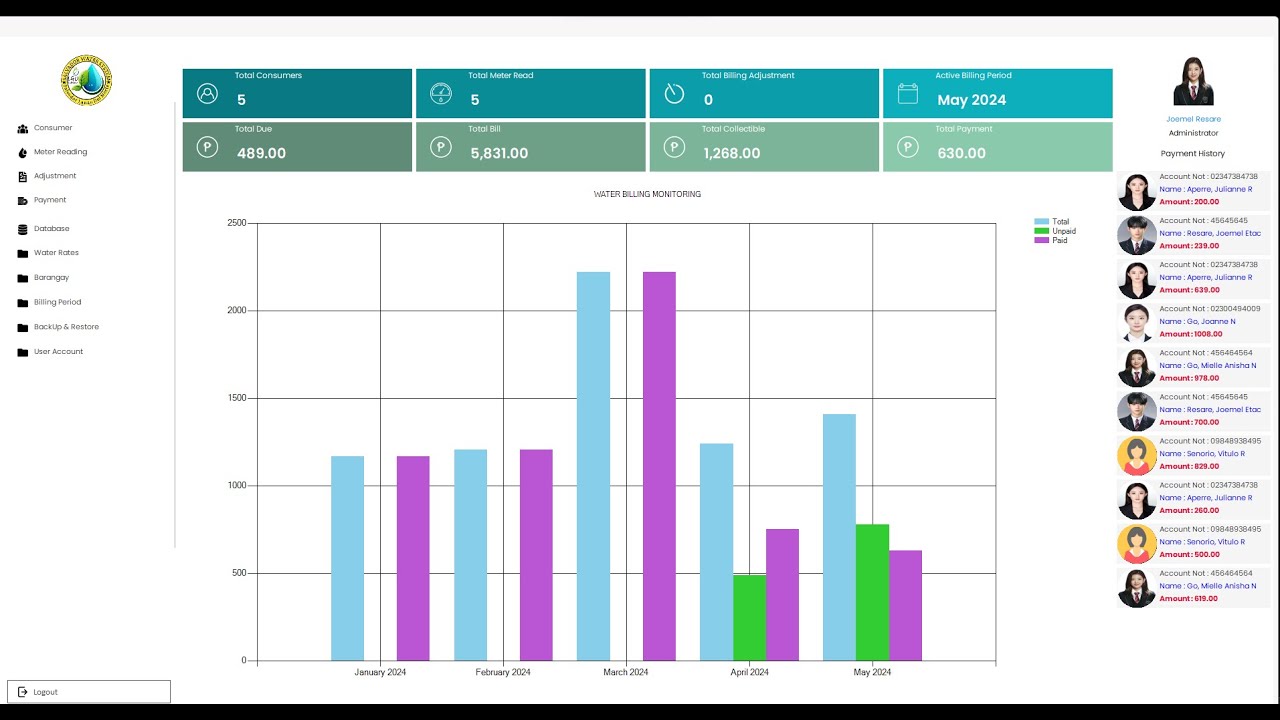Open the Billing Period menu link

57,302
